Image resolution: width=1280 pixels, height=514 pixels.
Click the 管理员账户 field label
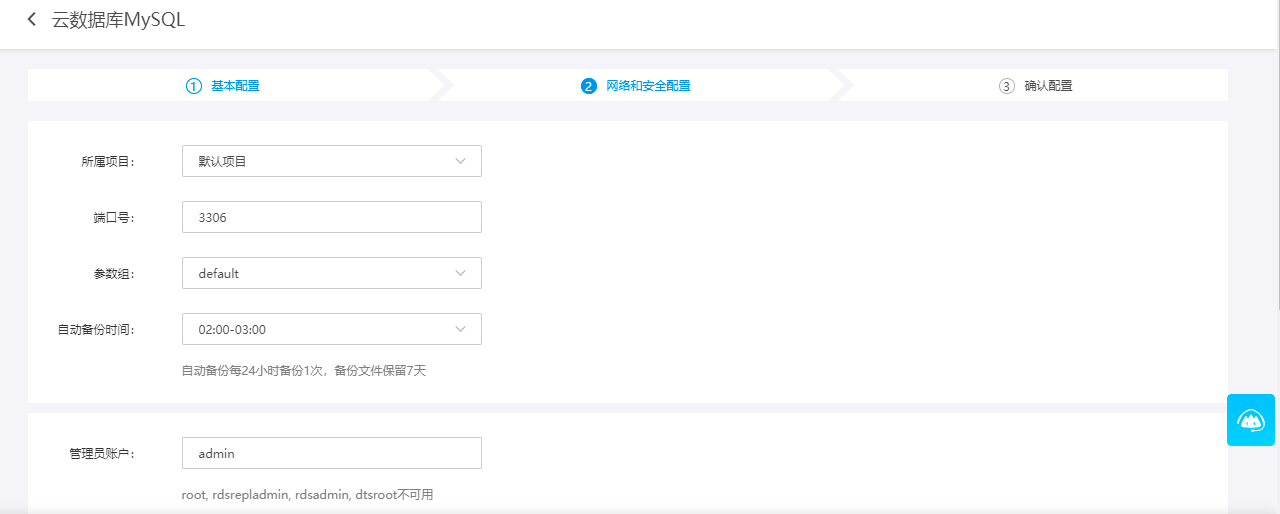pyautogui.click(x=102, y=453)
